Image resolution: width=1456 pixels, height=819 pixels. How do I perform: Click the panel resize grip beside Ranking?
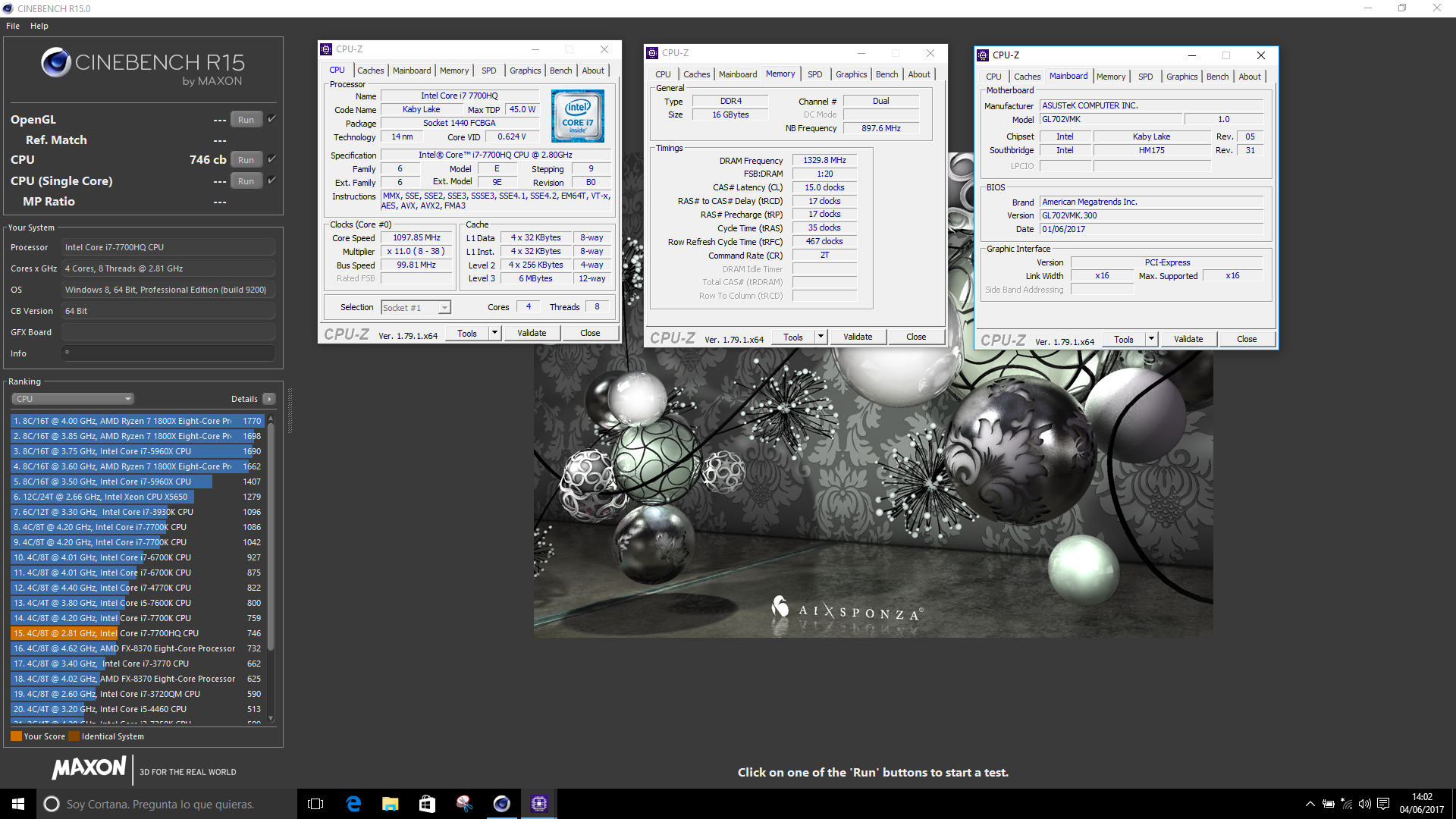290,409
